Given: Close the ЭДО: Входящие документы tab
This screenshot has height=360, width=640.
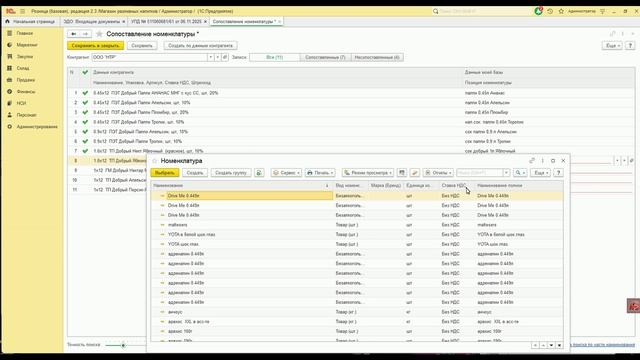Looking at the screenshot, I should 124,21.
